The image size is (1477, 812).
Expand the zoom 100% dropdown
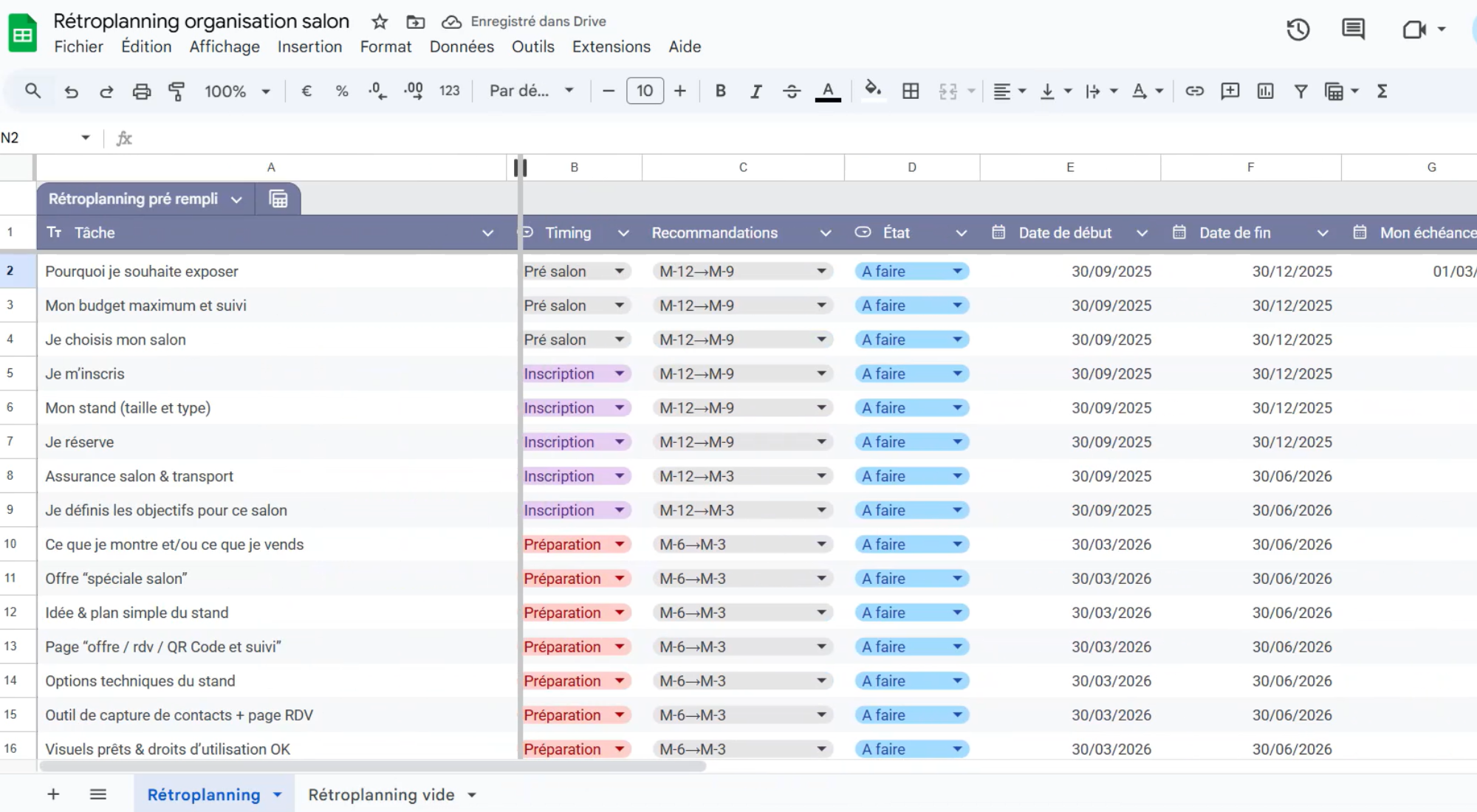click(x=265, y=92)
